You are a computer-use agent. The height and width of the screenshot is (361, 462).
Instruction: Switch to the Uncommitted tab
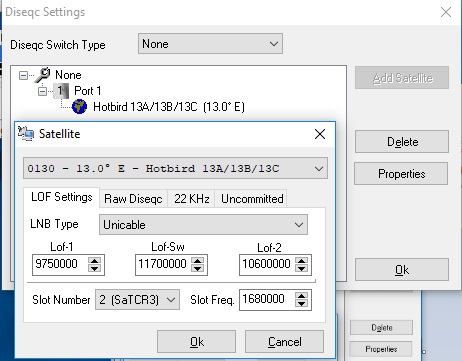point(252,199)
